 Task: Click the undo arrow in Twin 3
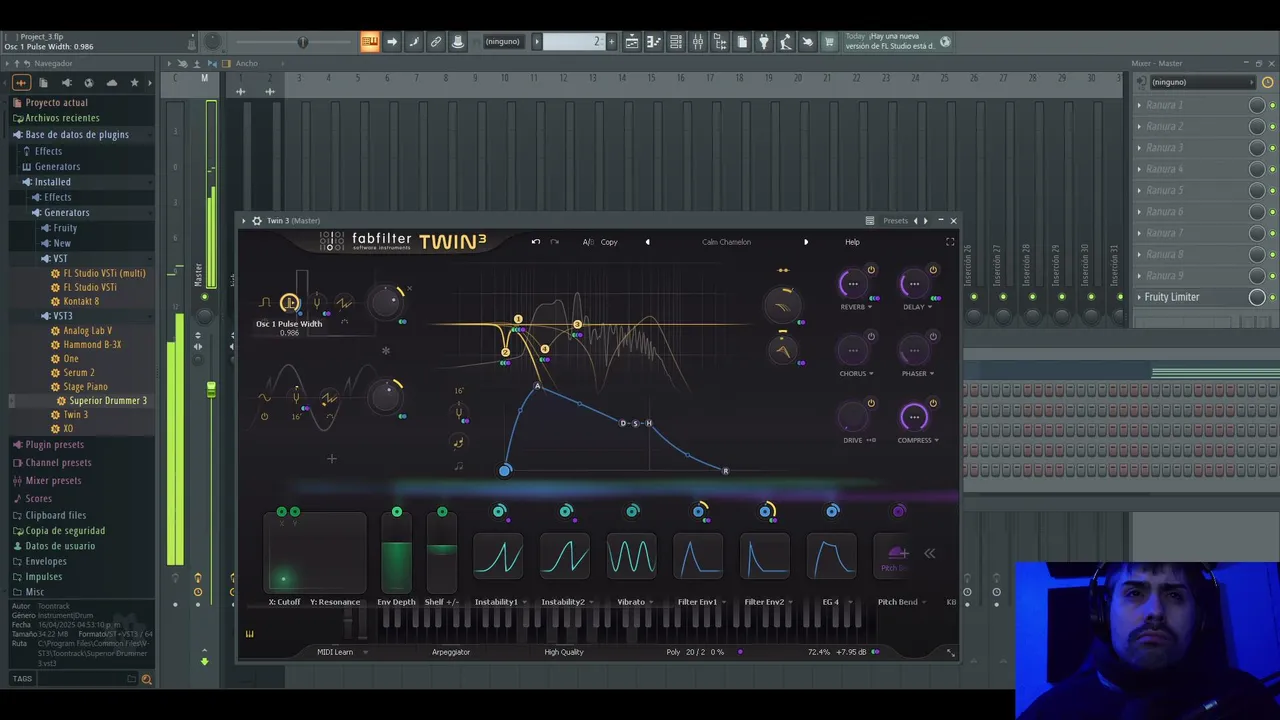coord(536,242)
